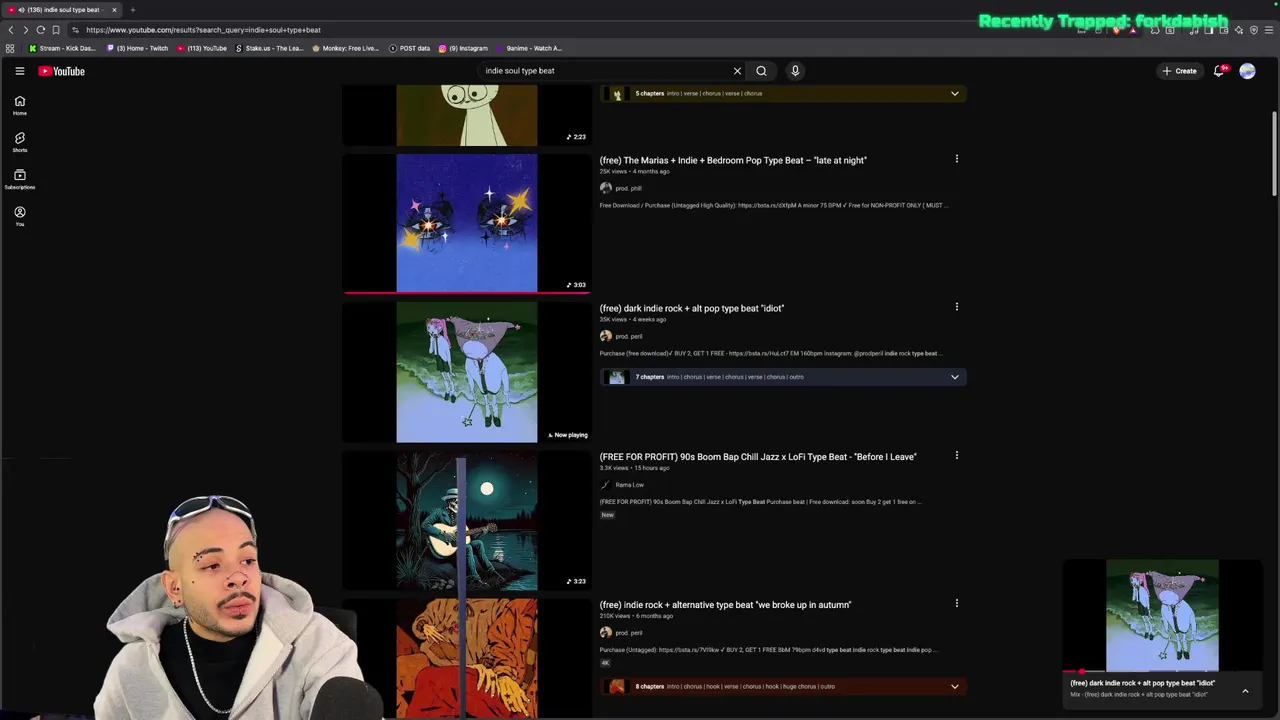Open the music note playlist icon
This screenshot has width=1280, height=720.
[1194, 30]
